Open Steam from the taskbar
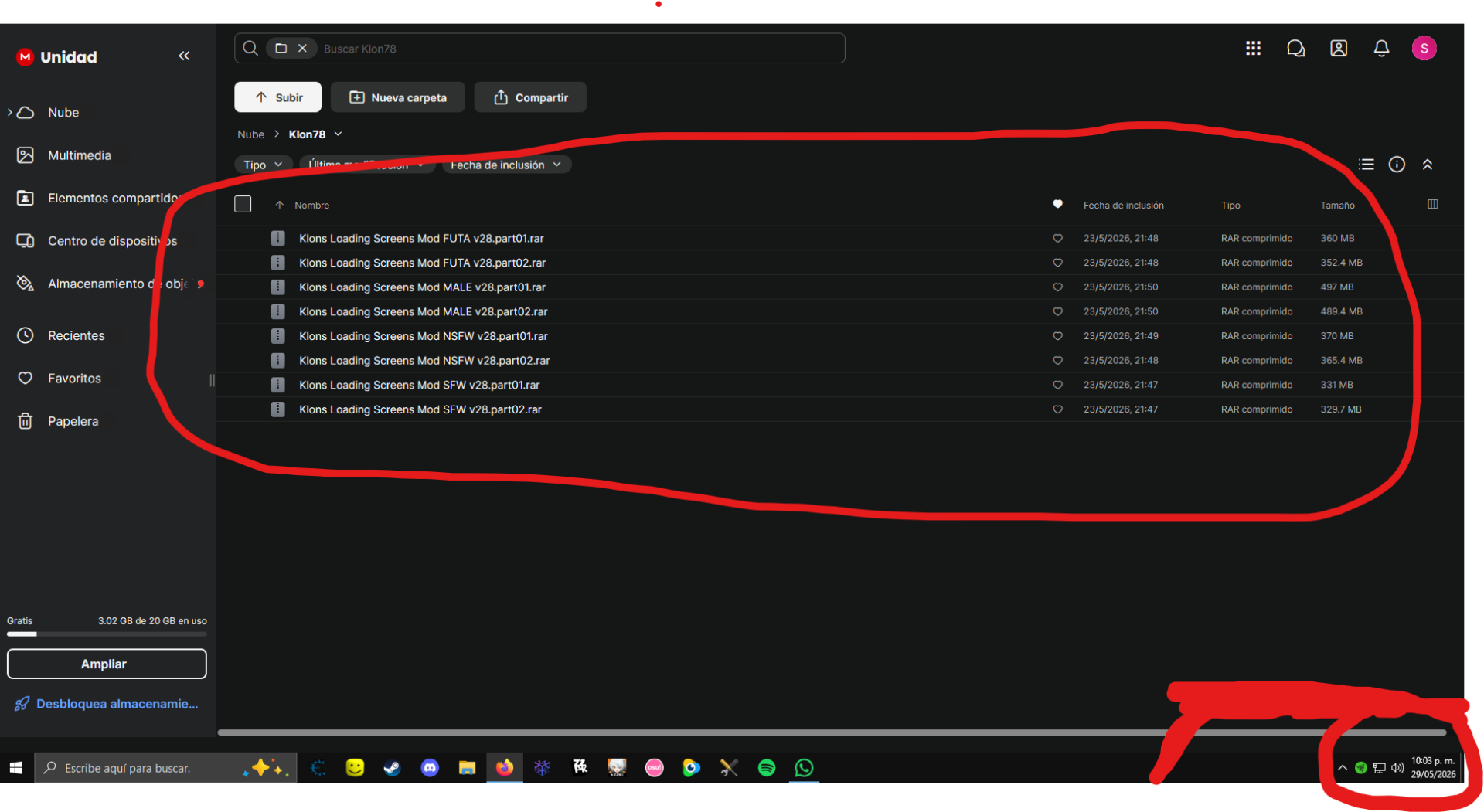 tap(392, 767)
